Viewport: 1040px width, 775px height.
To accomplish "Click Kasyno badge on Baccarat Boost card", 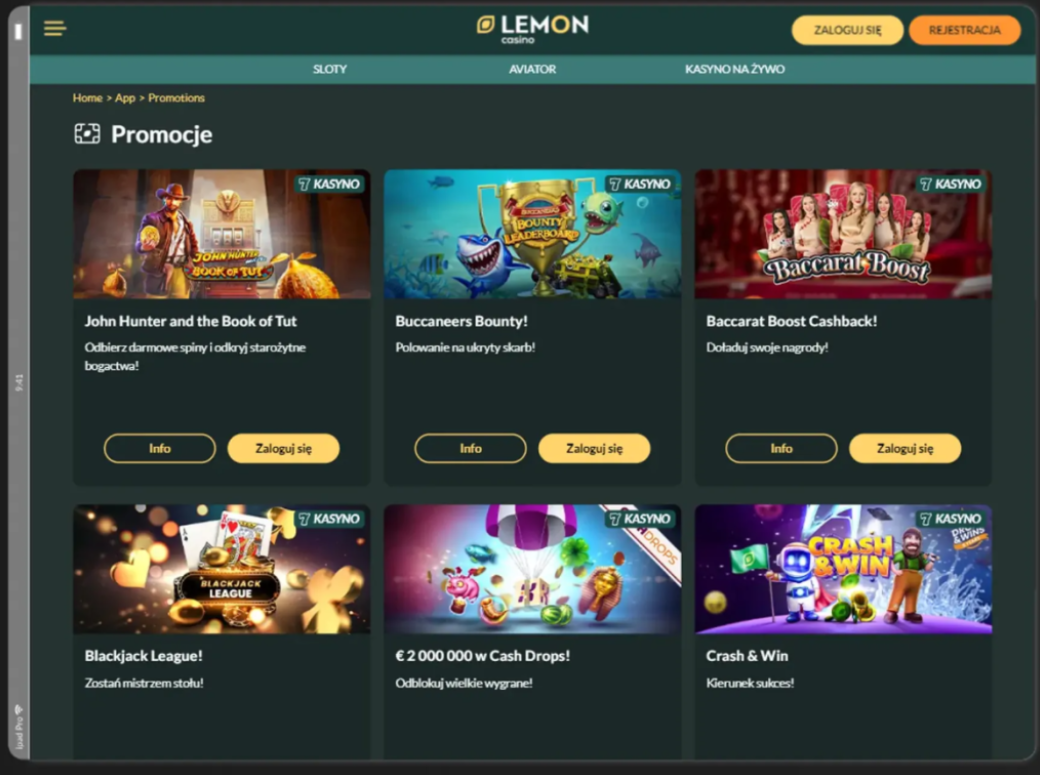I will tap(951, 184).
